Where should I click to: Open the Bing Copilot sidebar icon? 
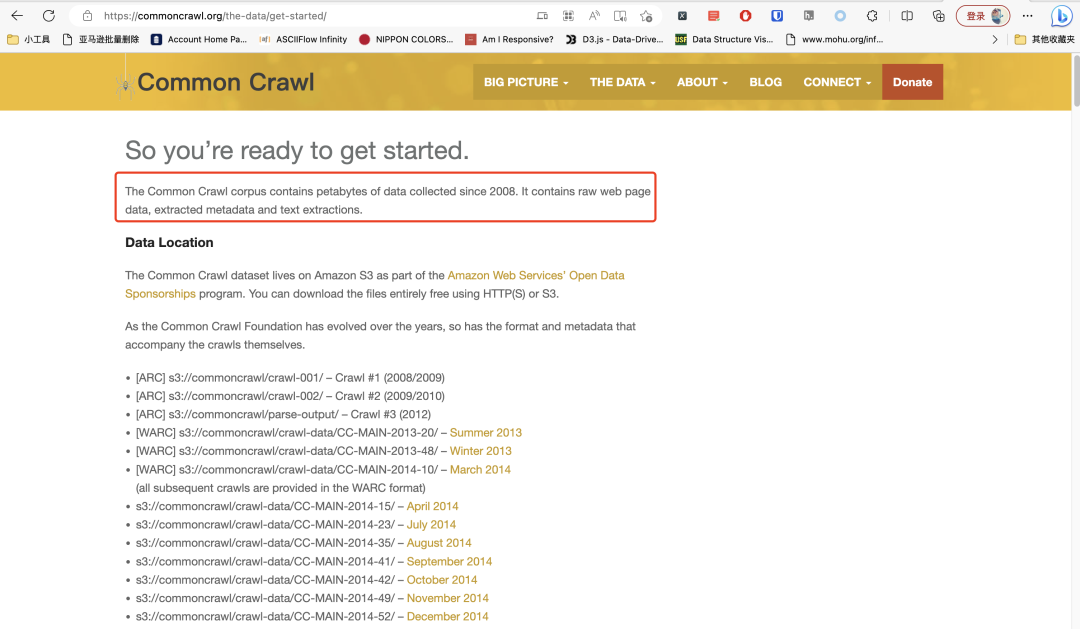pyautogui.click(x=1061, y=16)
